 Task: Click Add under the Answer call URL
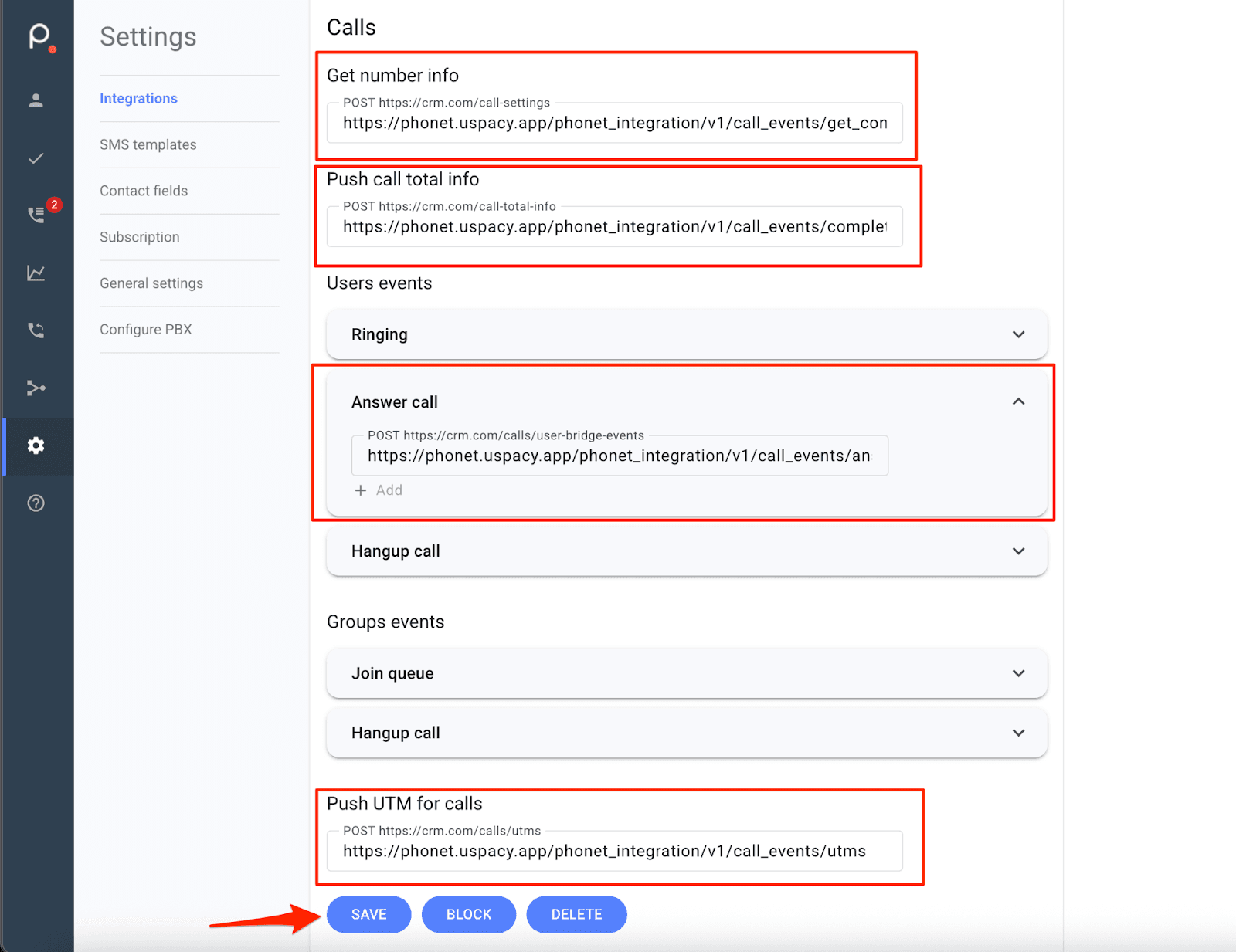point(379,490)
